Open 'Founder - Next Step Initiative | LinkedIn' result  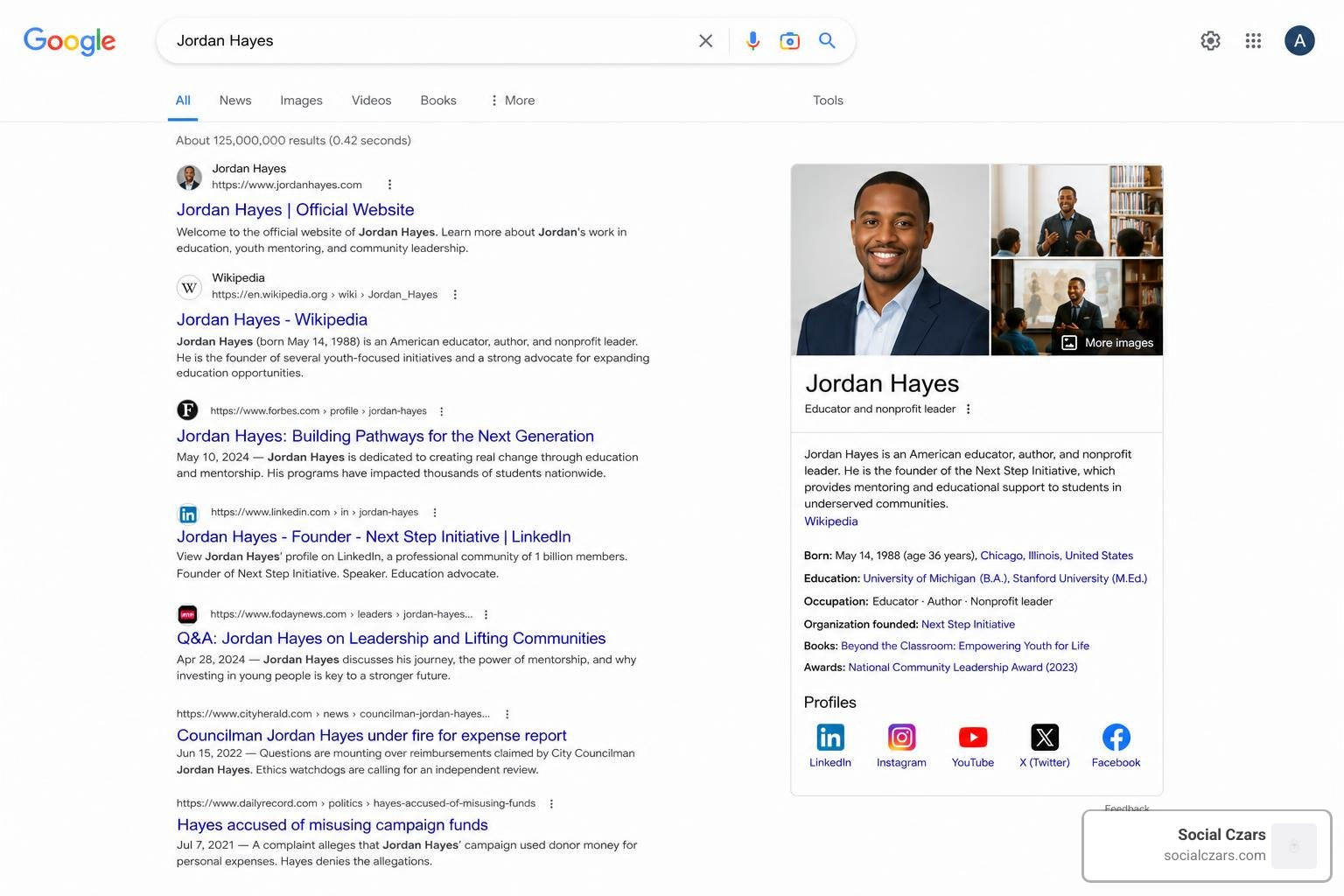point(374,536)
